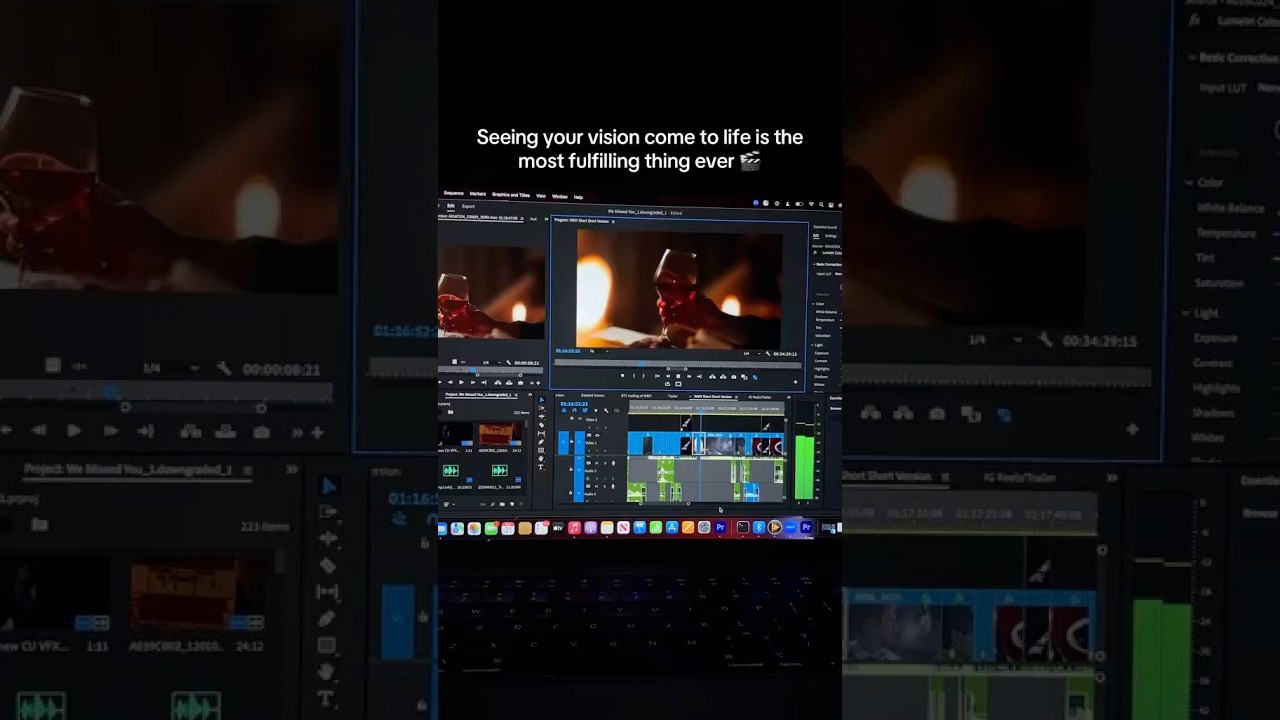Select the Selection tool in the tools panel
The width and height of the screenshot is (1280, 720).
coord(541,400)
